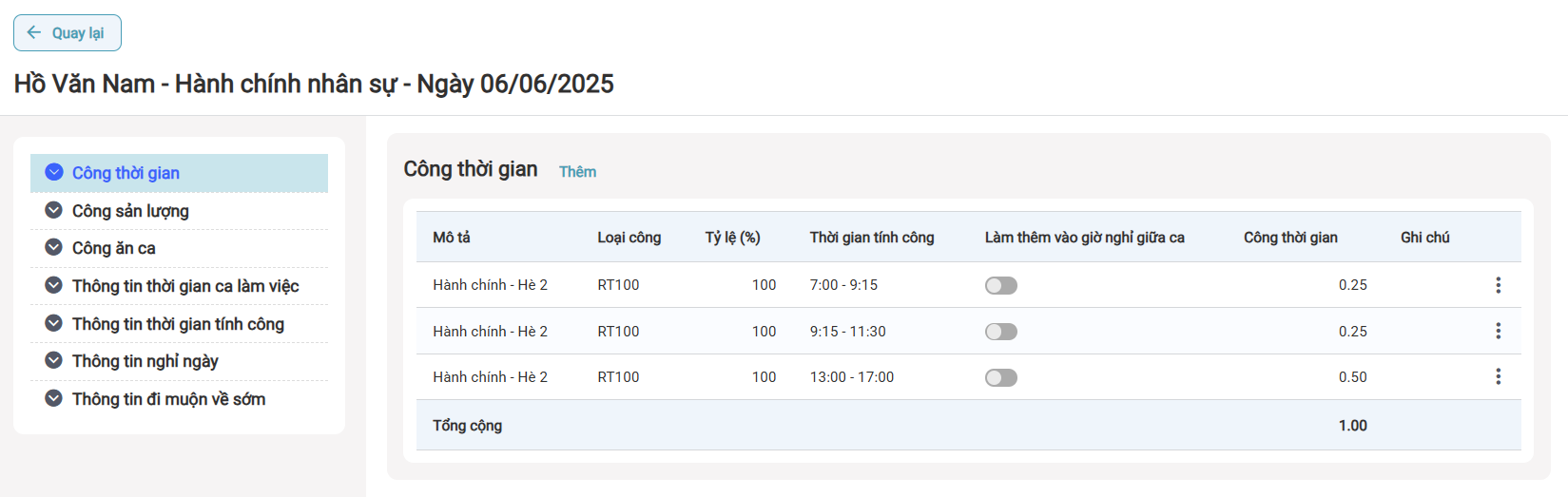Screen dimensions: 1568x497
Task: Open the three-dot menu for the 13:00 - 17:00 row
Action: (x=1498, y=377)
